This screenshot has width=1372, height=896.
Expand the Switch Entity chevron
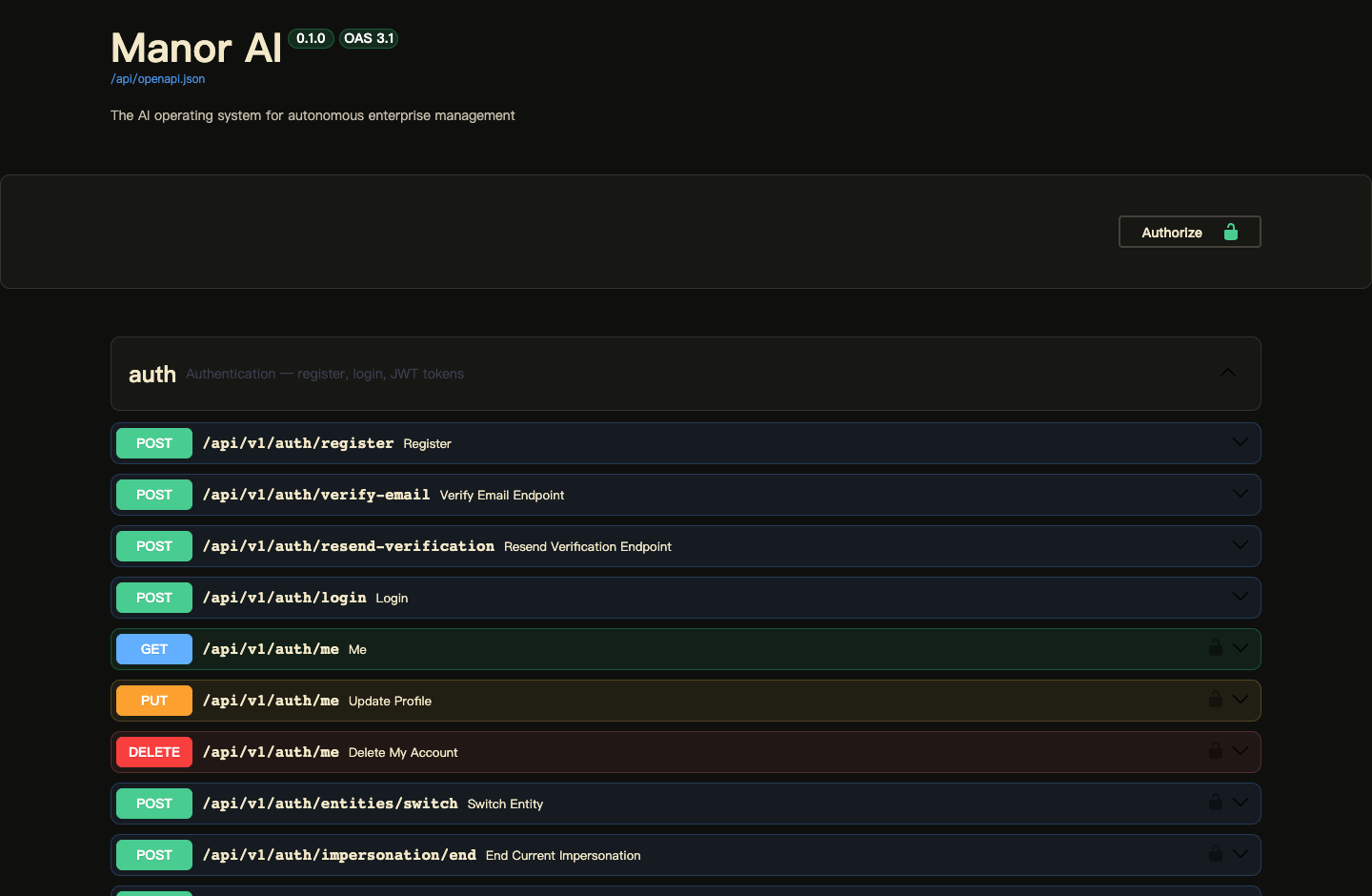pyautogui.click(x=1240, y=803)
